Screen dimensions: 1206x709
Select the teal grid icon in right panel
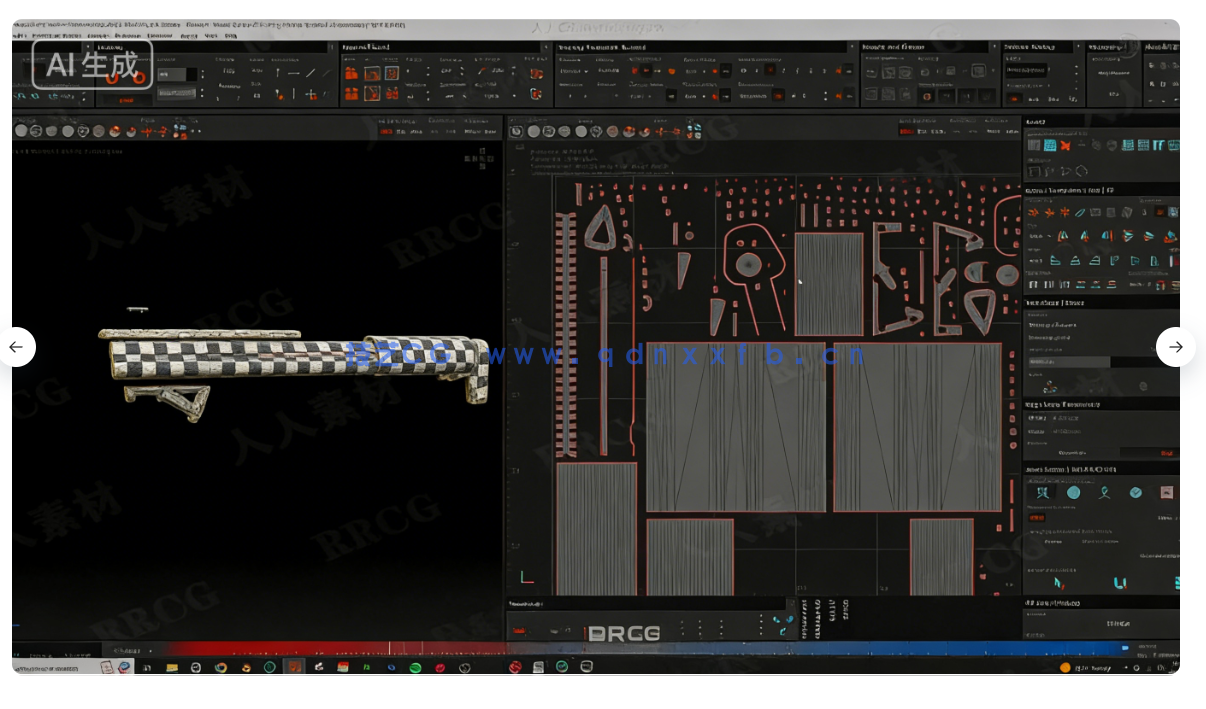click(x=1050, y=146)
